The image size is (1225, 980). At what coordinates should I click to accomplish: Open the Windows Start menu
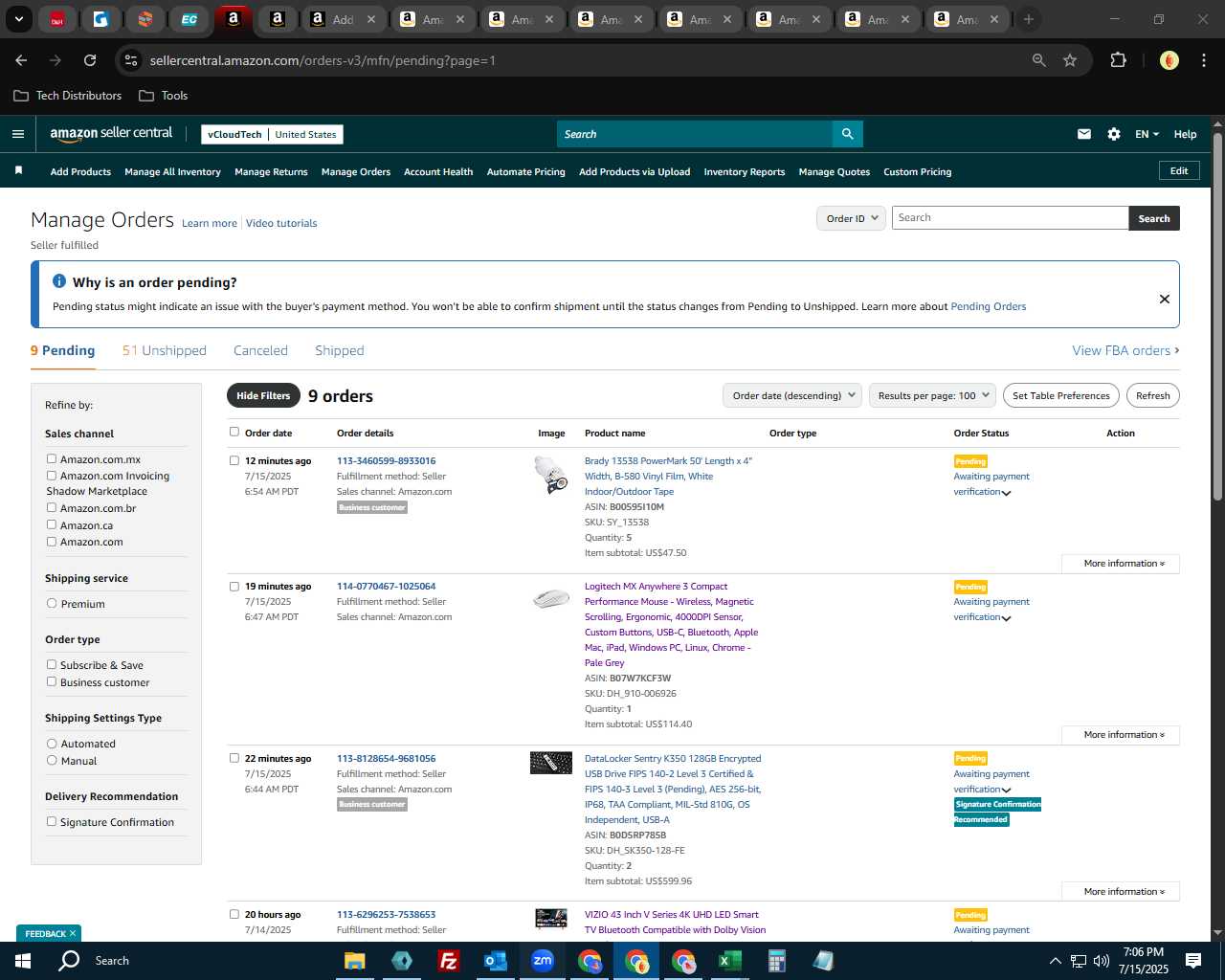[x=23, y=960]
